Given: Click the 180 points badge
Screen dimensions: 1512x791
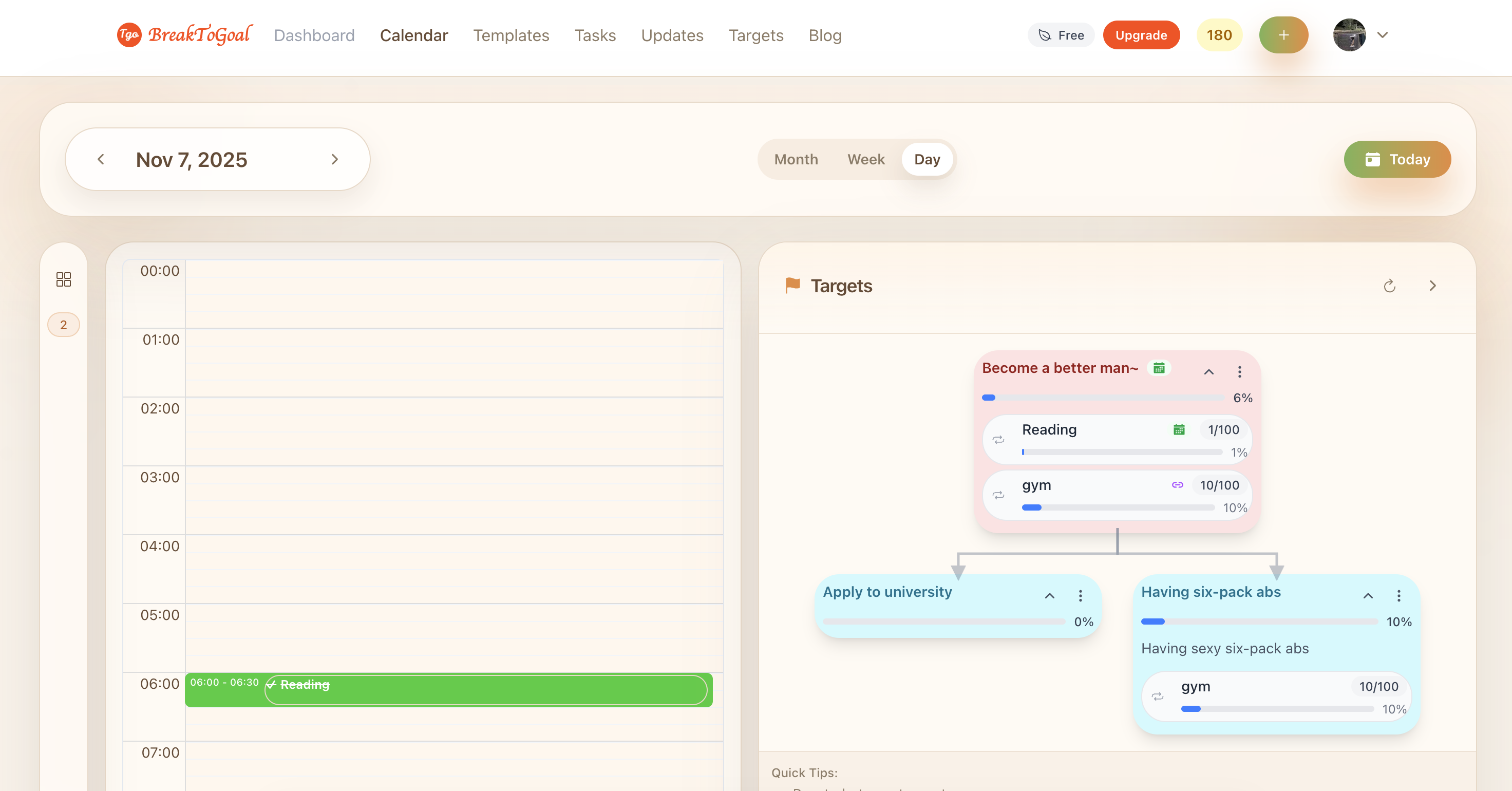Looking at the screenshot, I should (x=1219, y=35).
